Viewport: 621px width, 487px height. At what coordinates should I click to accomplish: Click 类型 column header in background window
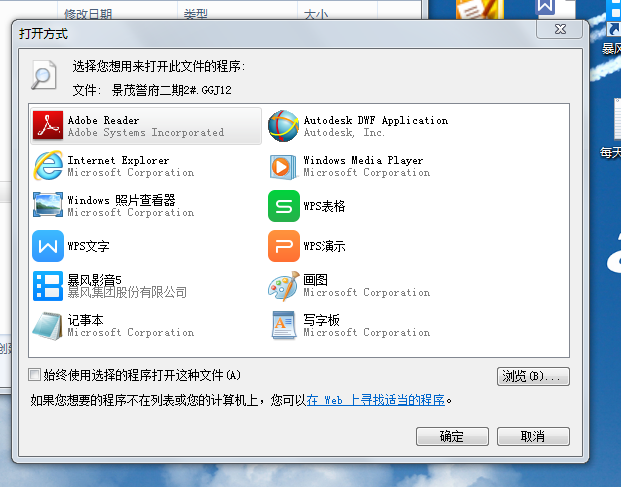[x=195, y=14]
